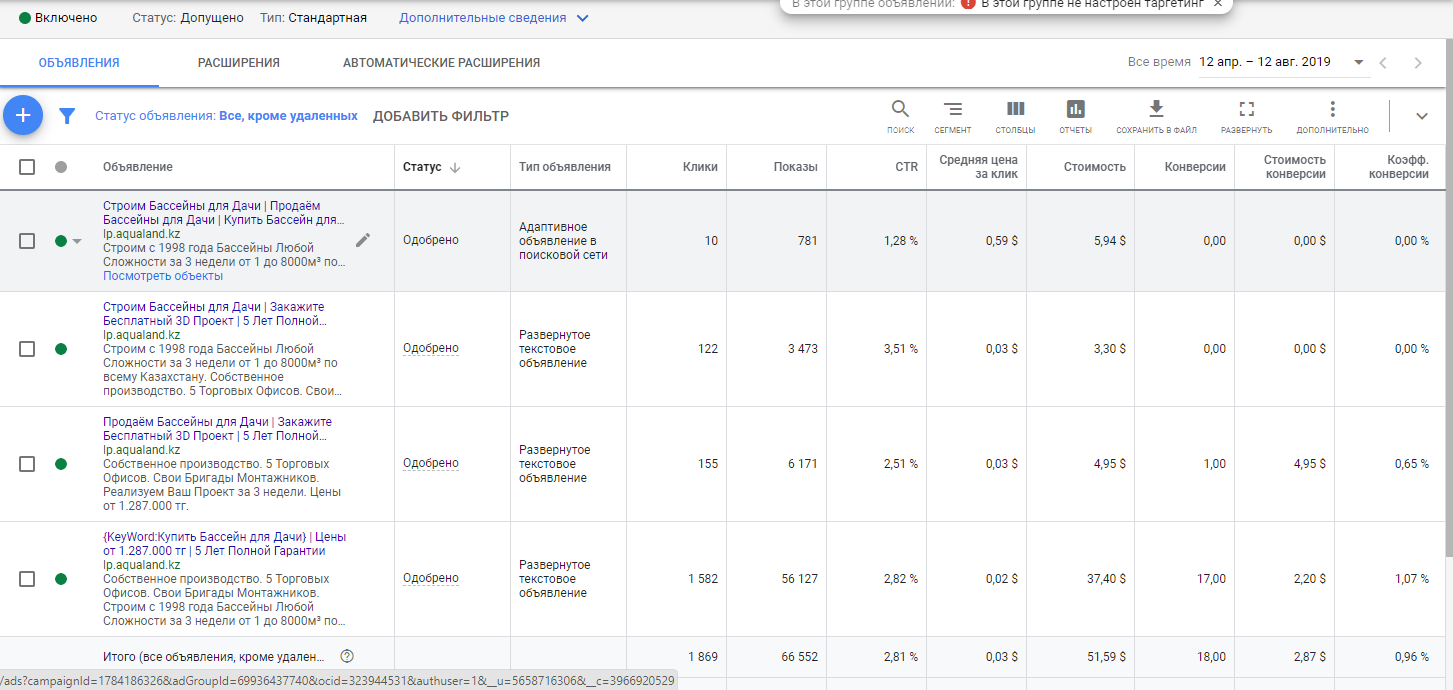Screen dimensions: 1453x690
Task: Edit first ad with the pencil icon
Action: pyautogui.click(x=363, y=240)
